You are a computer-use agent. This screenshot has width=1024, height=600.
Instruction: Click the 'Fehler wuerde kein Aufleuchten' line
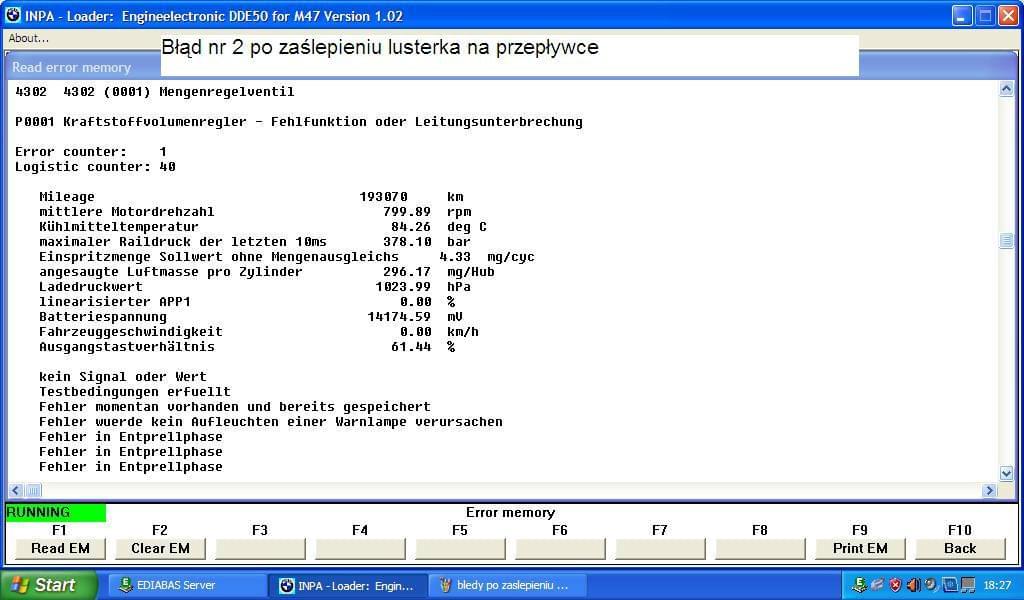[x=271, y=422]
